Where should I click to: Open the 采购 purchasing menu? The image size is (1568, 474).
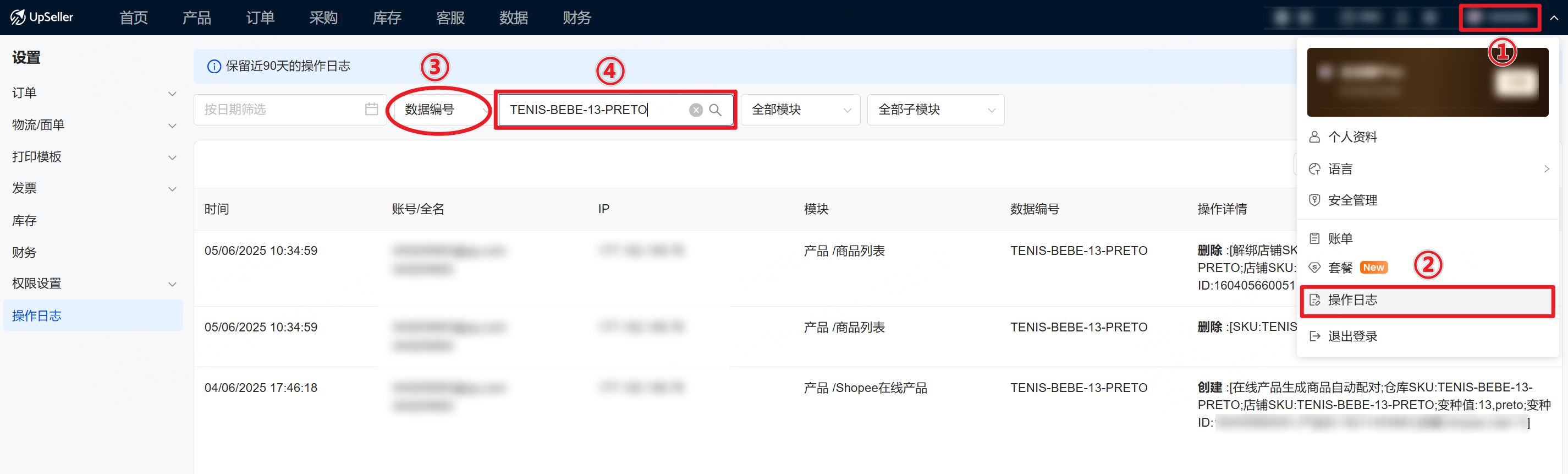[x=323, y=18]
